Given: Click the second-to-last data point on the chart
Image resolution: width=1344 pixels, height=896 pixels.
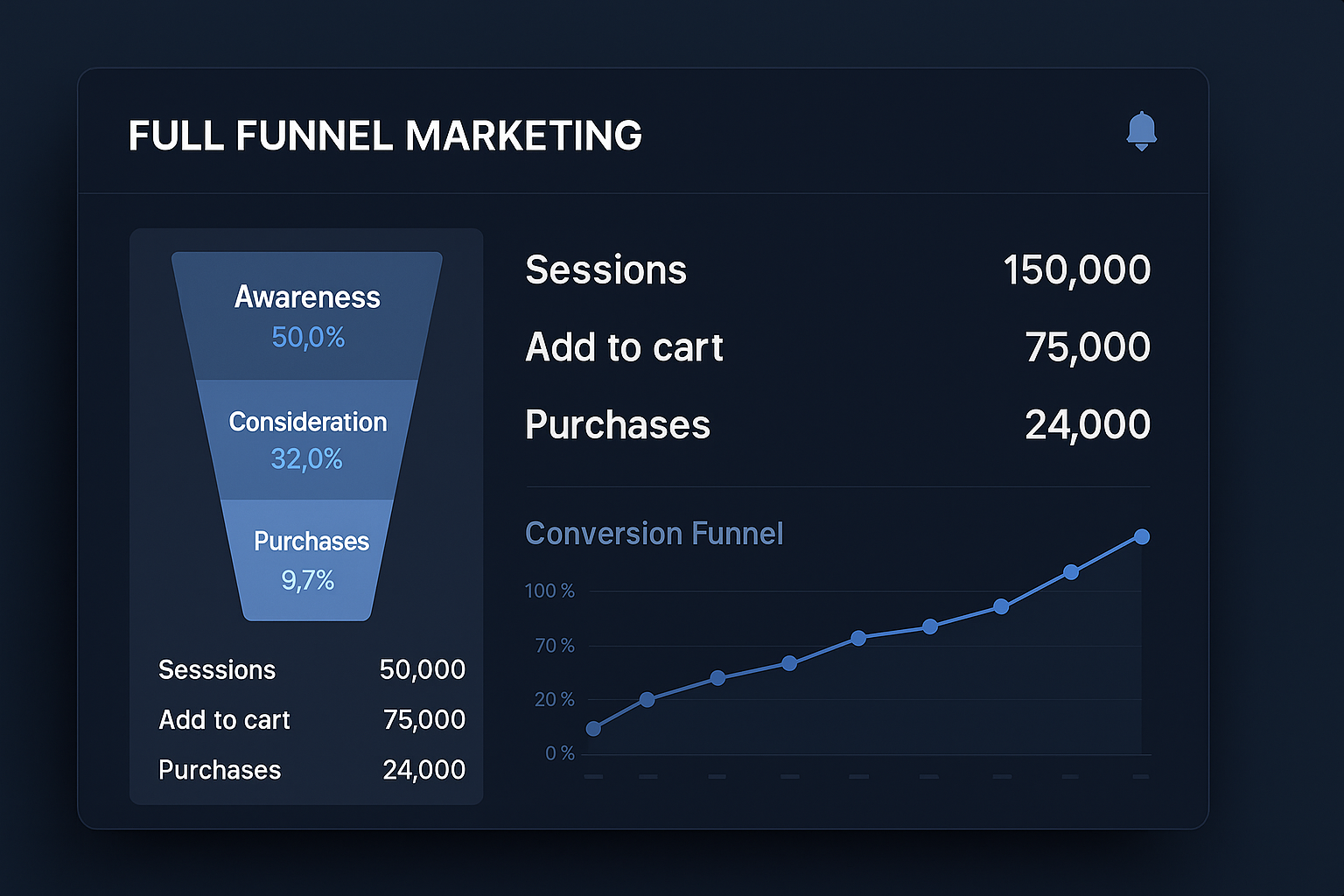Looking at the screenshot, I should click(x=1070, y=572).
